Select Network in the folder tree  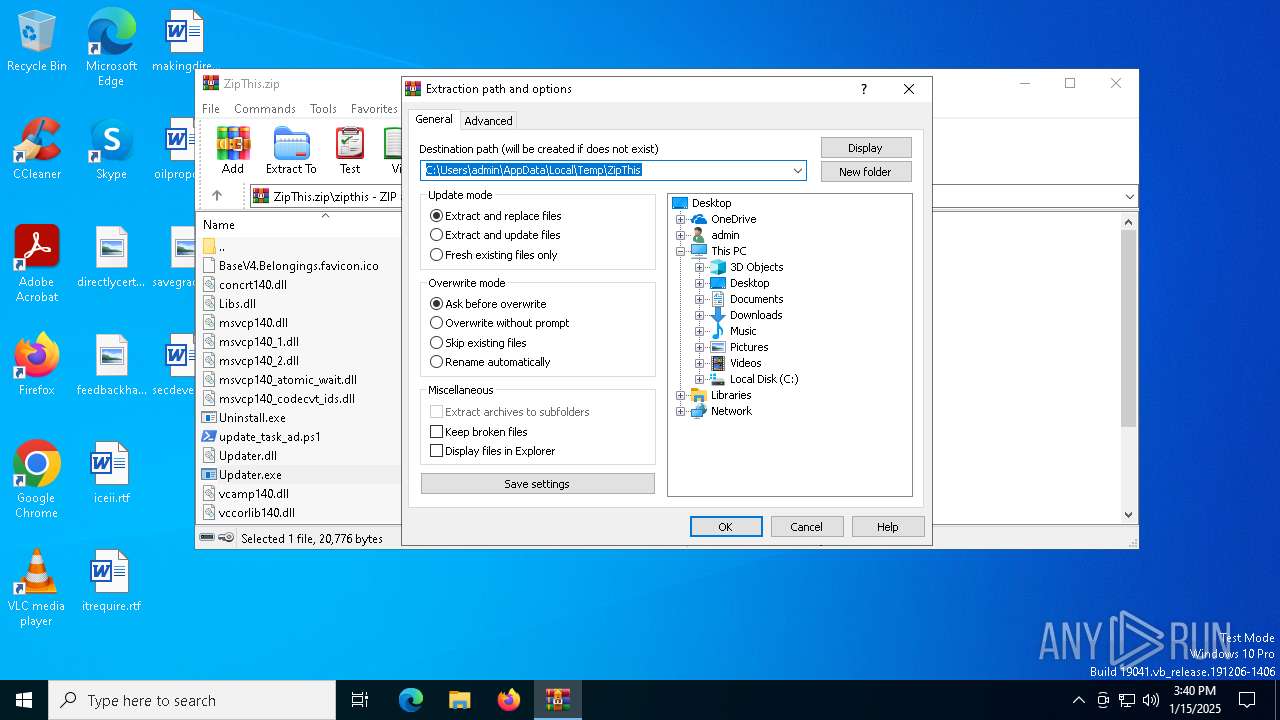(x=731, y=411)
